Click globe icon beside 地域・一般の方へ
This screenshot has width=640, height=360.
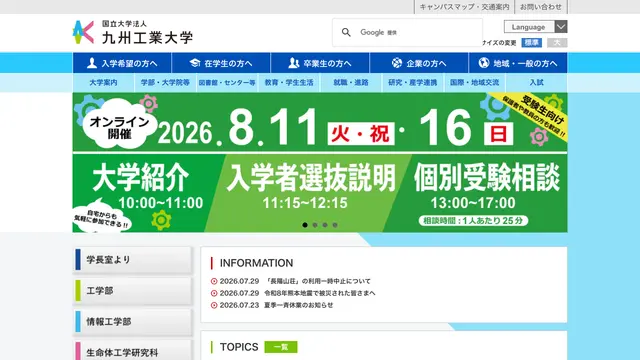coord(484,63)
